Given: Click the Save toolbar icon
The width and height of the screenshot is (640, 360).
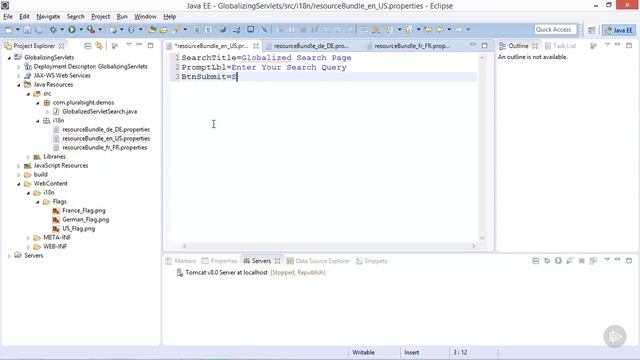Looking at the screenshot, I should coord(27,29).
